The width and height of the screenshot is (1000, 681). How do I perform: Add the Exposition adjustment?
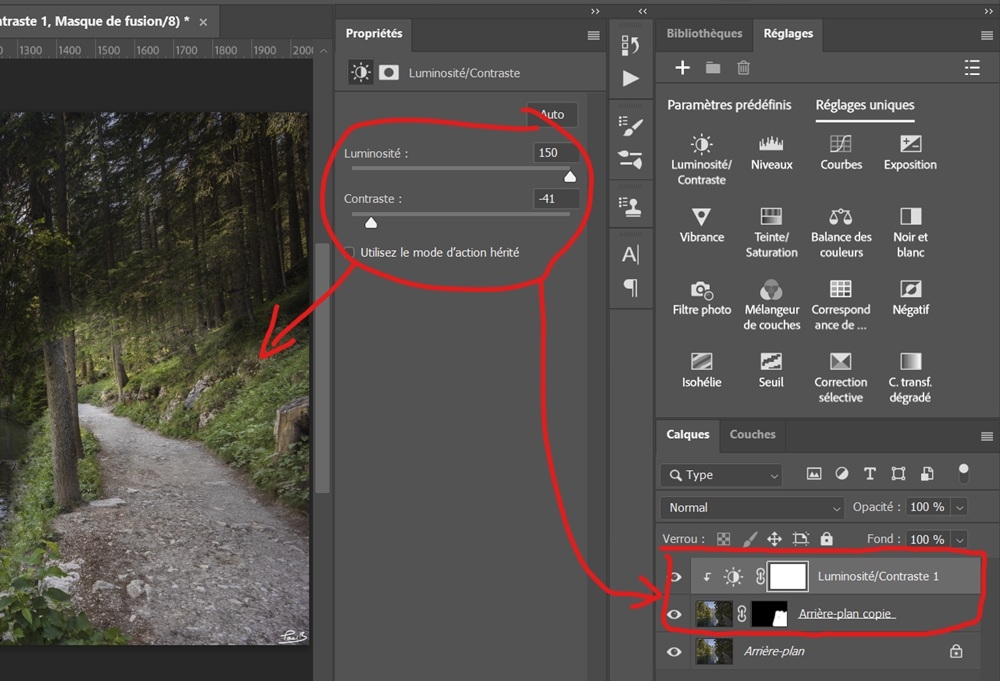[x=910, y=153]
